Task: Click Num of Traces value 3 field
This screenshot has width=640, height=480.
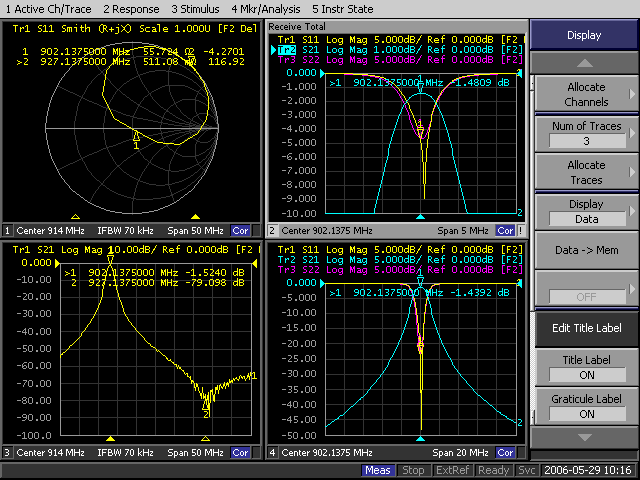Action: tap(587, 141)
